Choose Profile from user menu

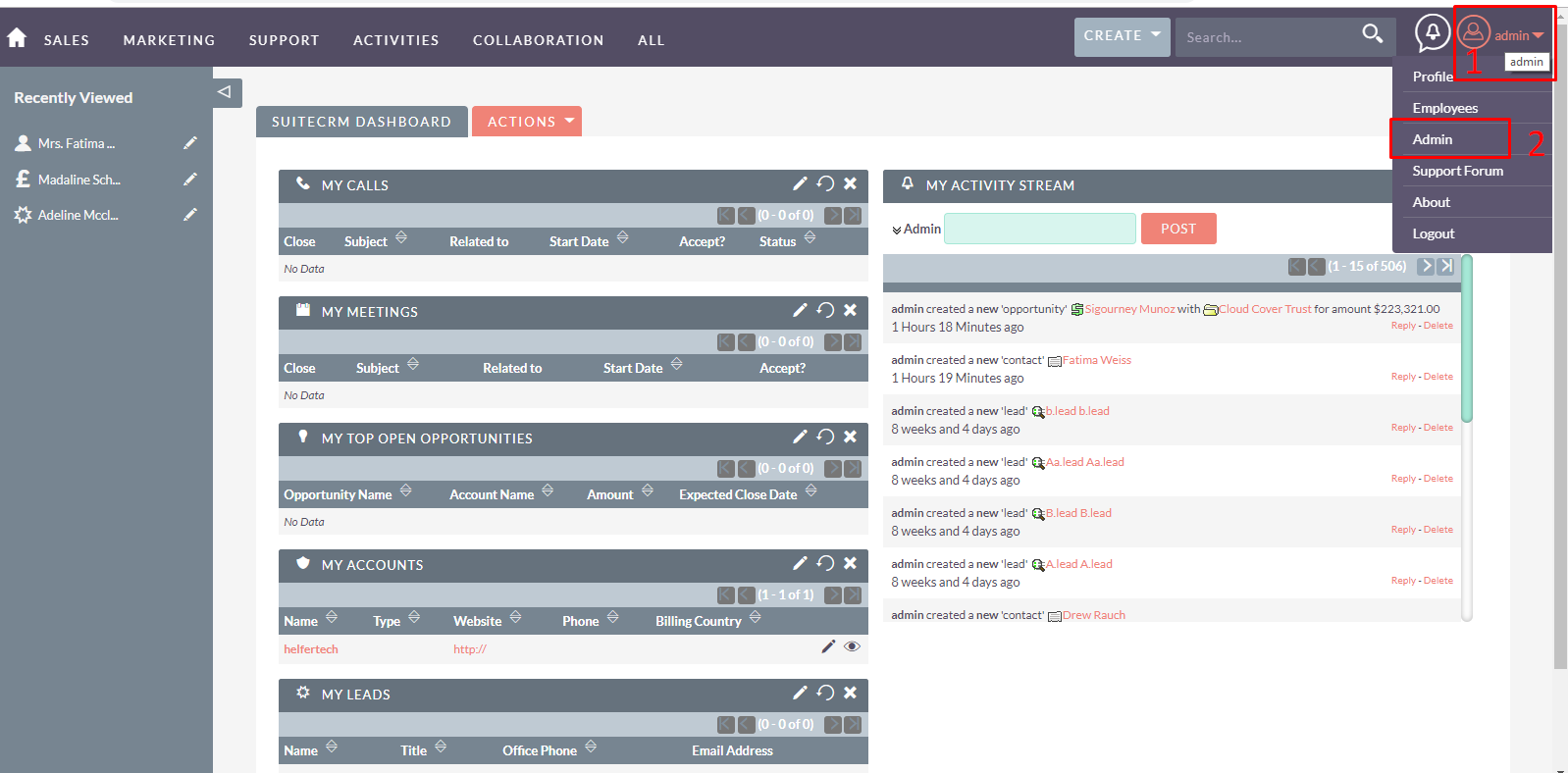1433,77
